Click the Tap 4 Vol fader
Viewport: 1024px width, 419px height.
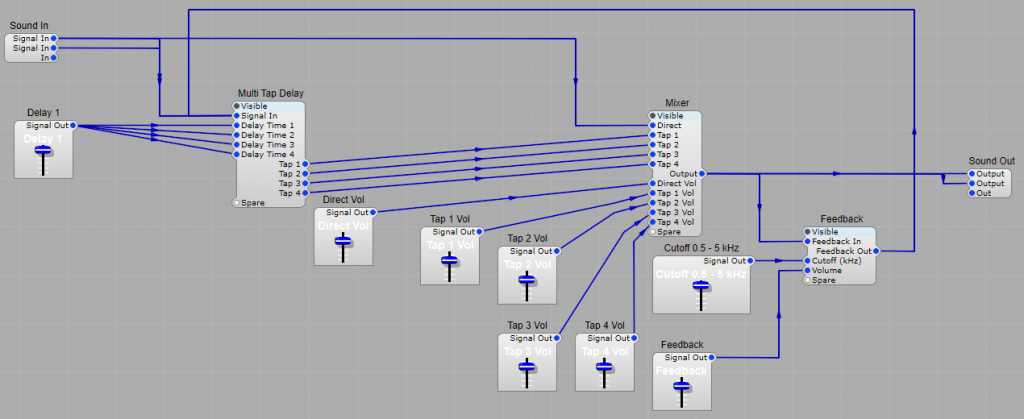604,366
